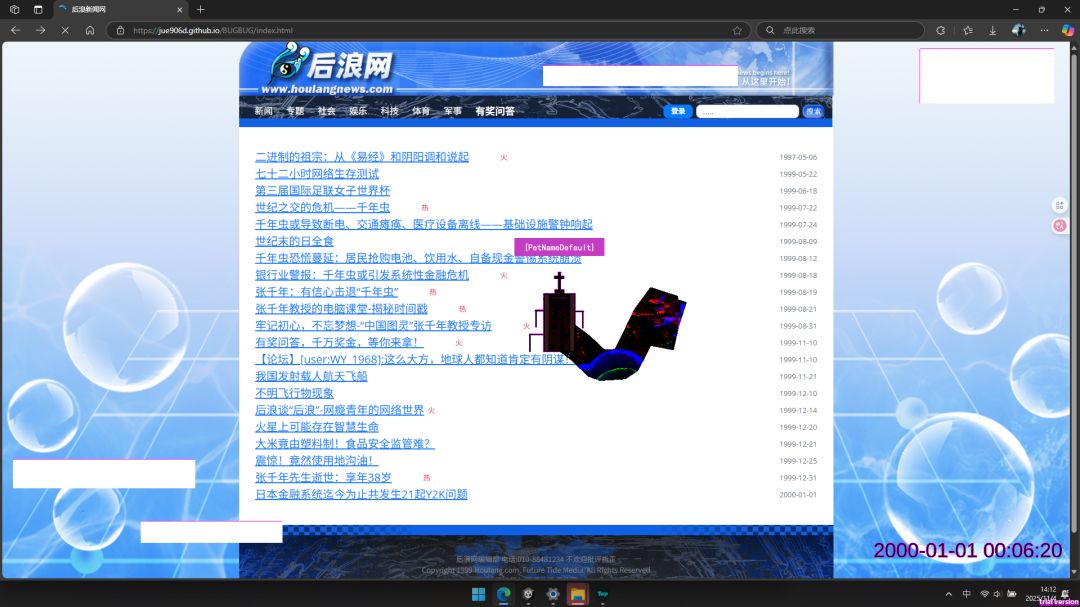Open article 千年虫或导致断电、交通瘫痪
Image resolution: width=1080 pixels, height=607 pixels.
[424, 225]
